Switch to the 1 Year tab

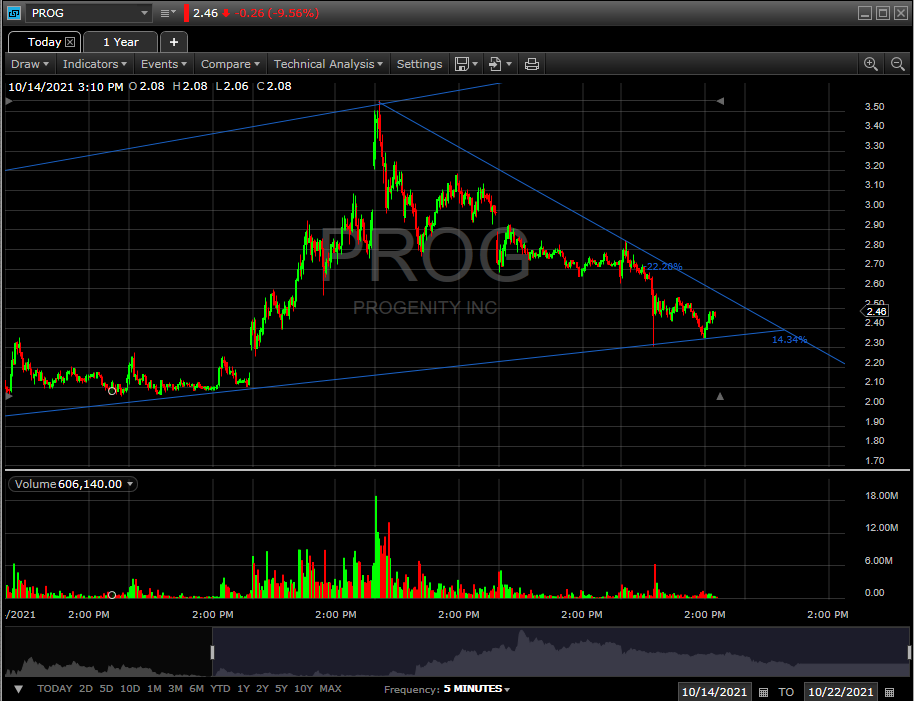coord(121,42)
